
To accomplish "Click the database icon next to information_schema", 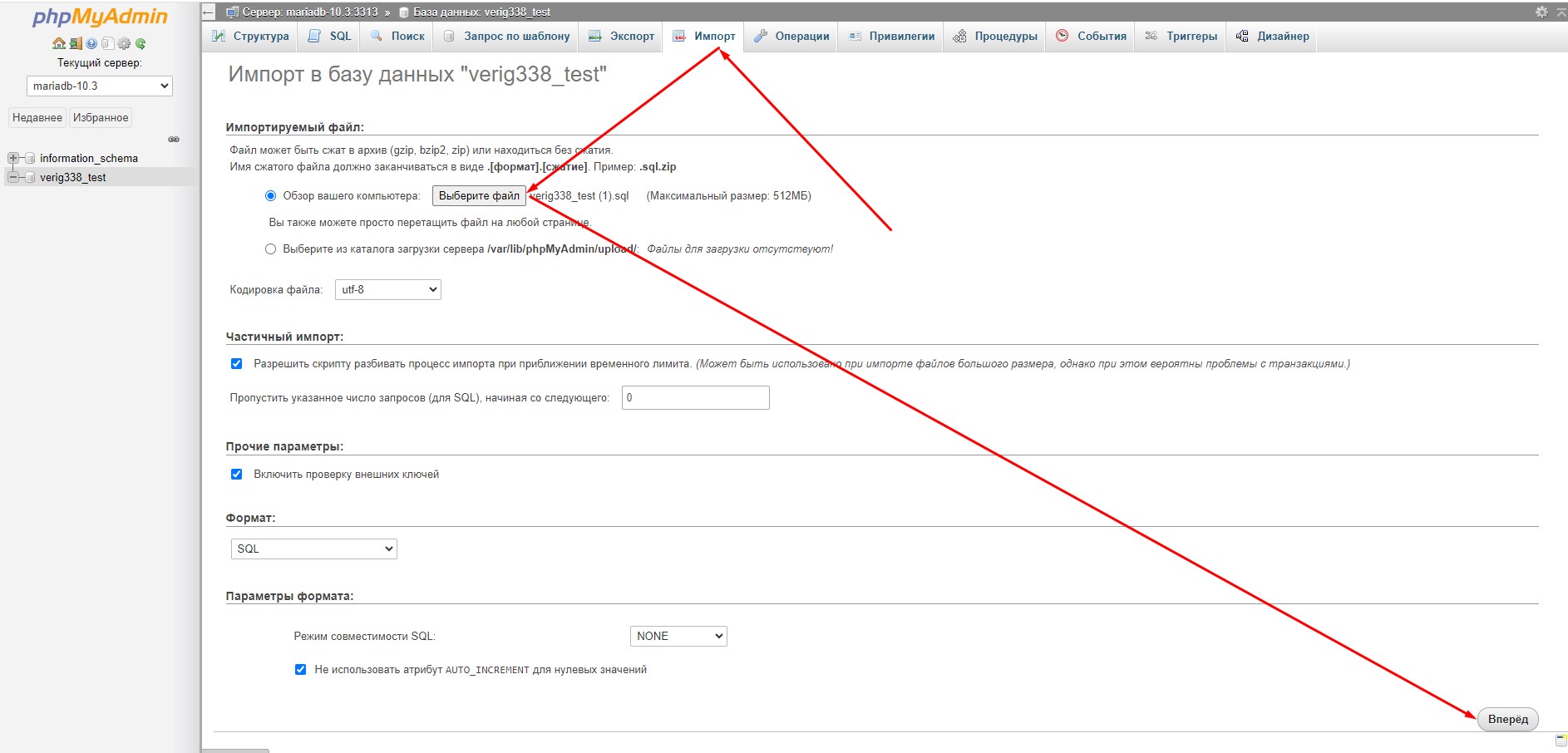I will pyautogui.click(x=30, y=158).
